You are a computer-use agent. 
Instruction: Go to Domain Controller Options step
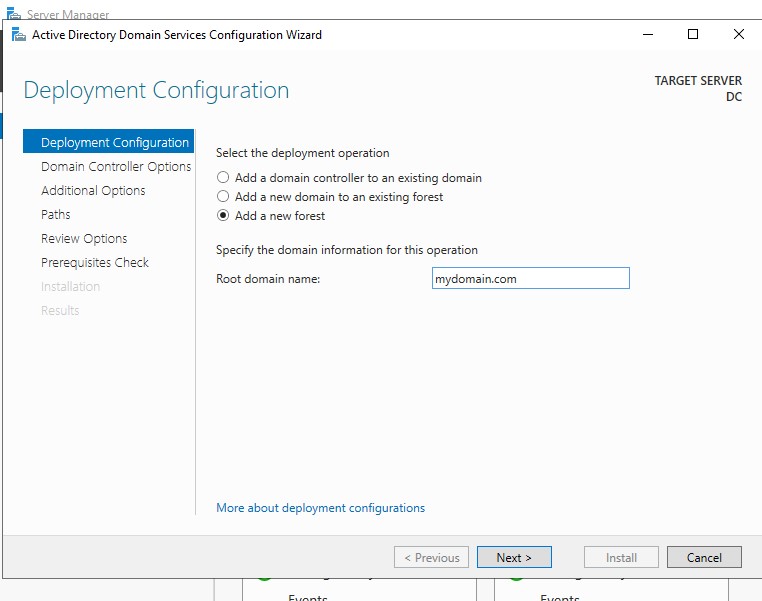(116, 167)
